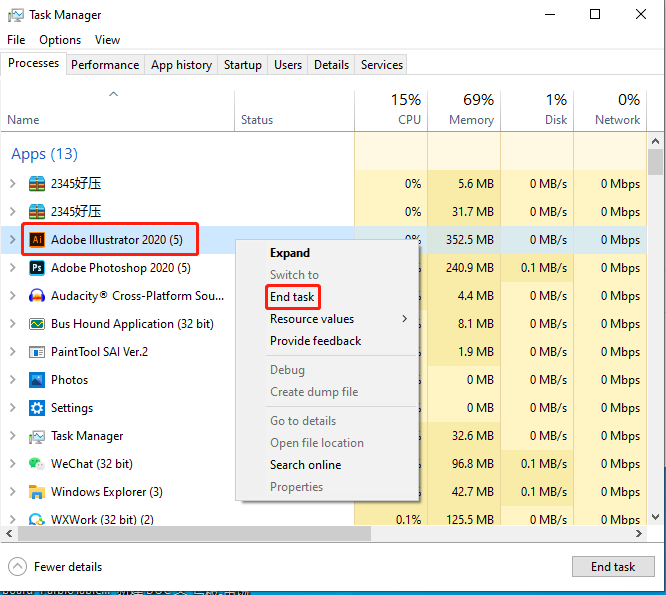
Task: Open the View menu
Action: (x=107, y=40)
